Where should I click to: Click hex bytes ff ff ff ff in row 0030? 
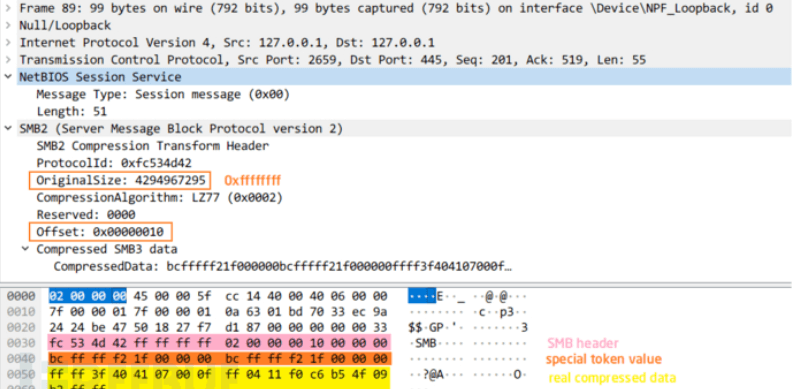click(174, 343)
